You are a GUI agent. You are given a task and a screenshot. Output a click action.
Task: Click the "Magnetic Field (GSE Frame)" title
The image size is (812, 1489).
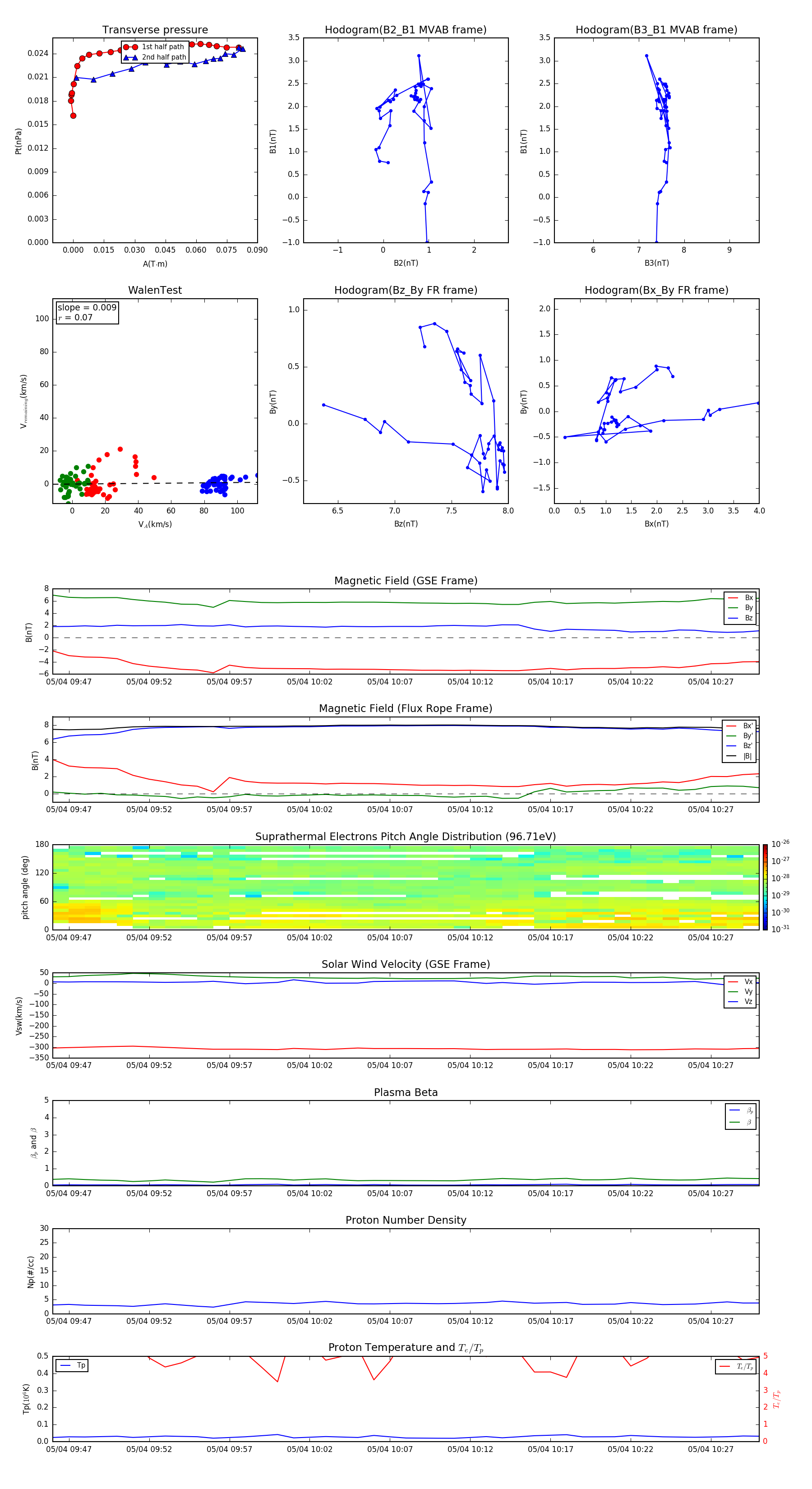[406, 581]
